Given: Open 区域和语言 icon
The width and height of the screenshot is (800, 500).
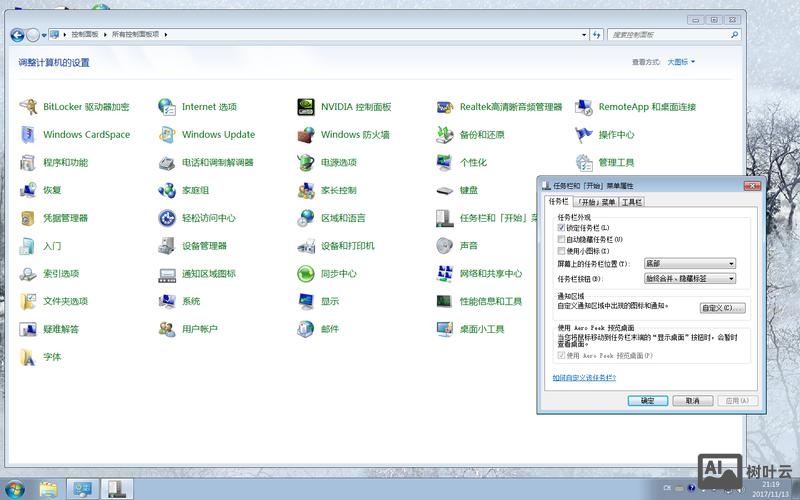Looking at the screenshot, I should (306, 218).
